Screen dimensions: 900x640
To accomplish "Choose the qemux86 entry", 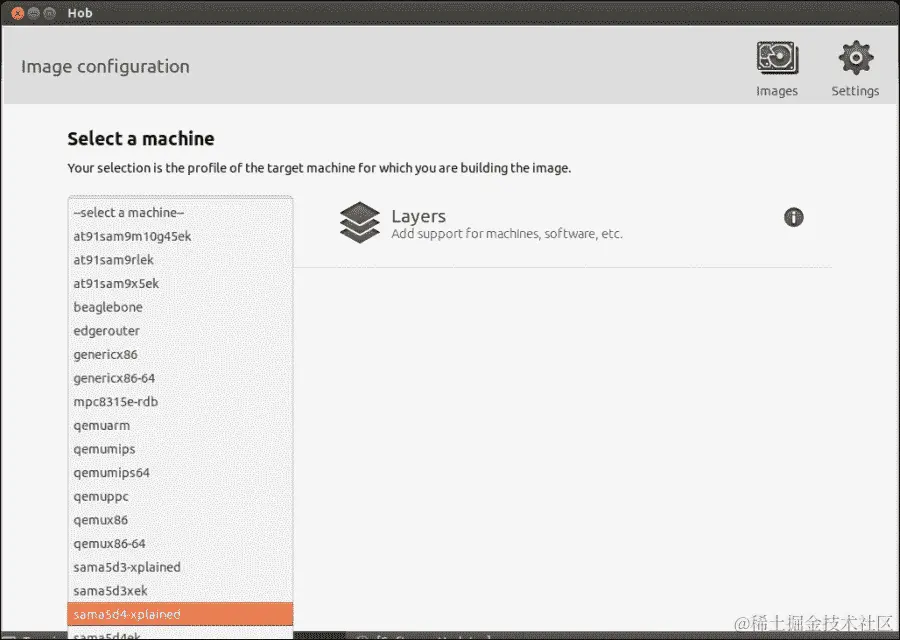I will tap(180, 520).
